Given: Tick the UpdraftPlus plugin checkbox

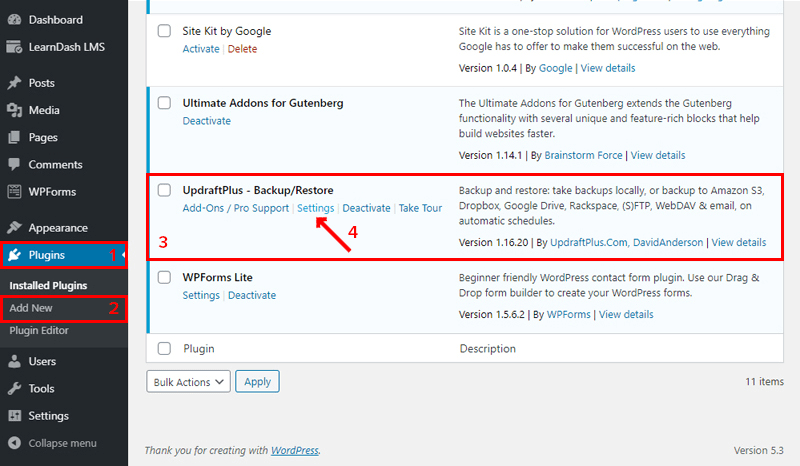Looking at the screenshot, I should (164, 190).
